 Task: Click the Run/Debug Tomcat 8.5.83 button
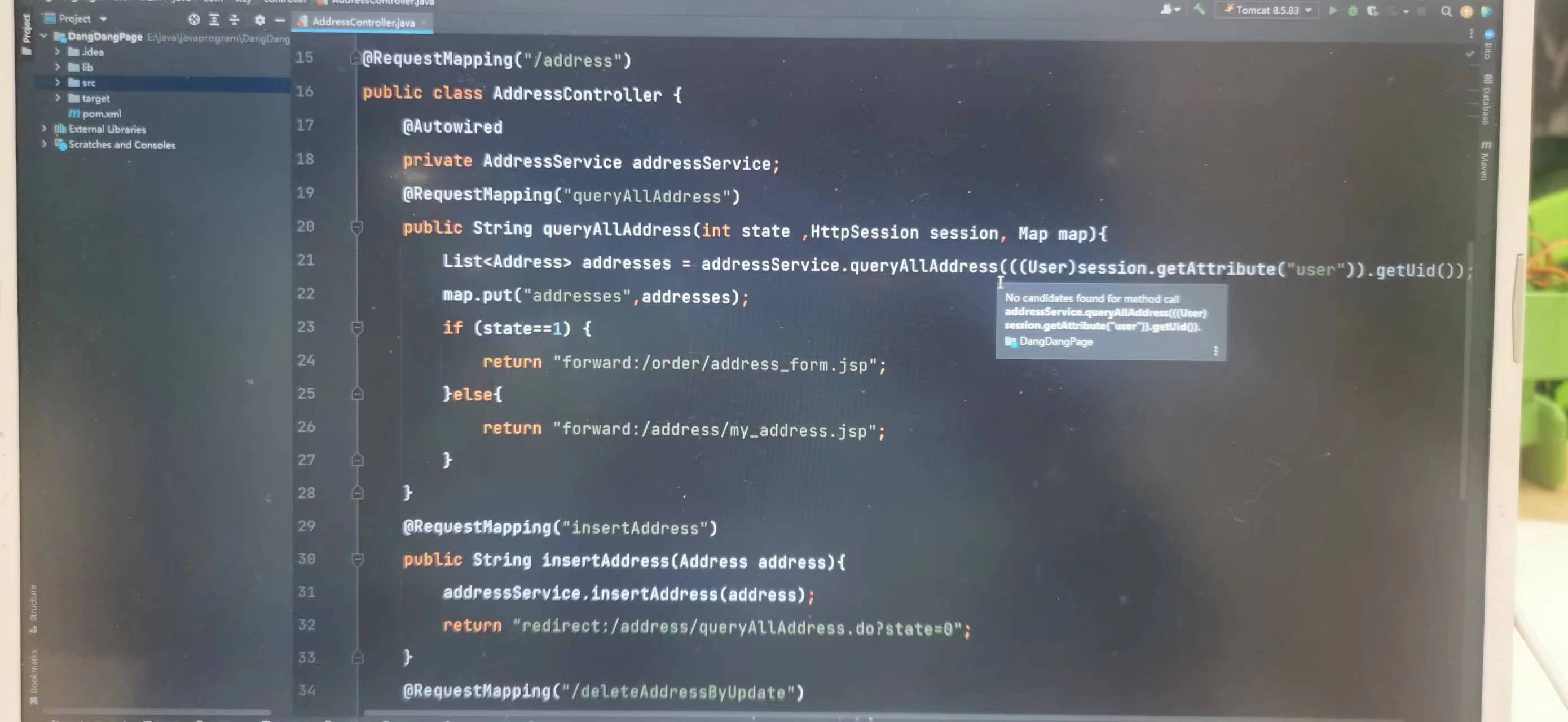(x=1331, y=11)
